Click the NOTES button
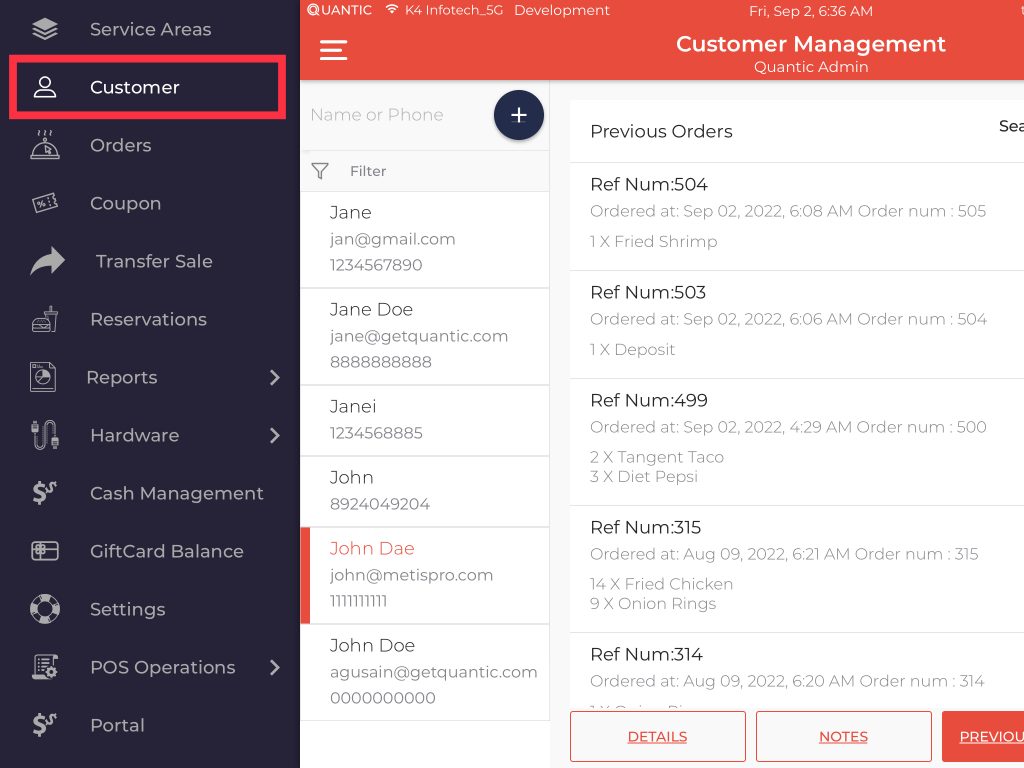This screenshot has width=1024, height=768. [x=843, y=737]
